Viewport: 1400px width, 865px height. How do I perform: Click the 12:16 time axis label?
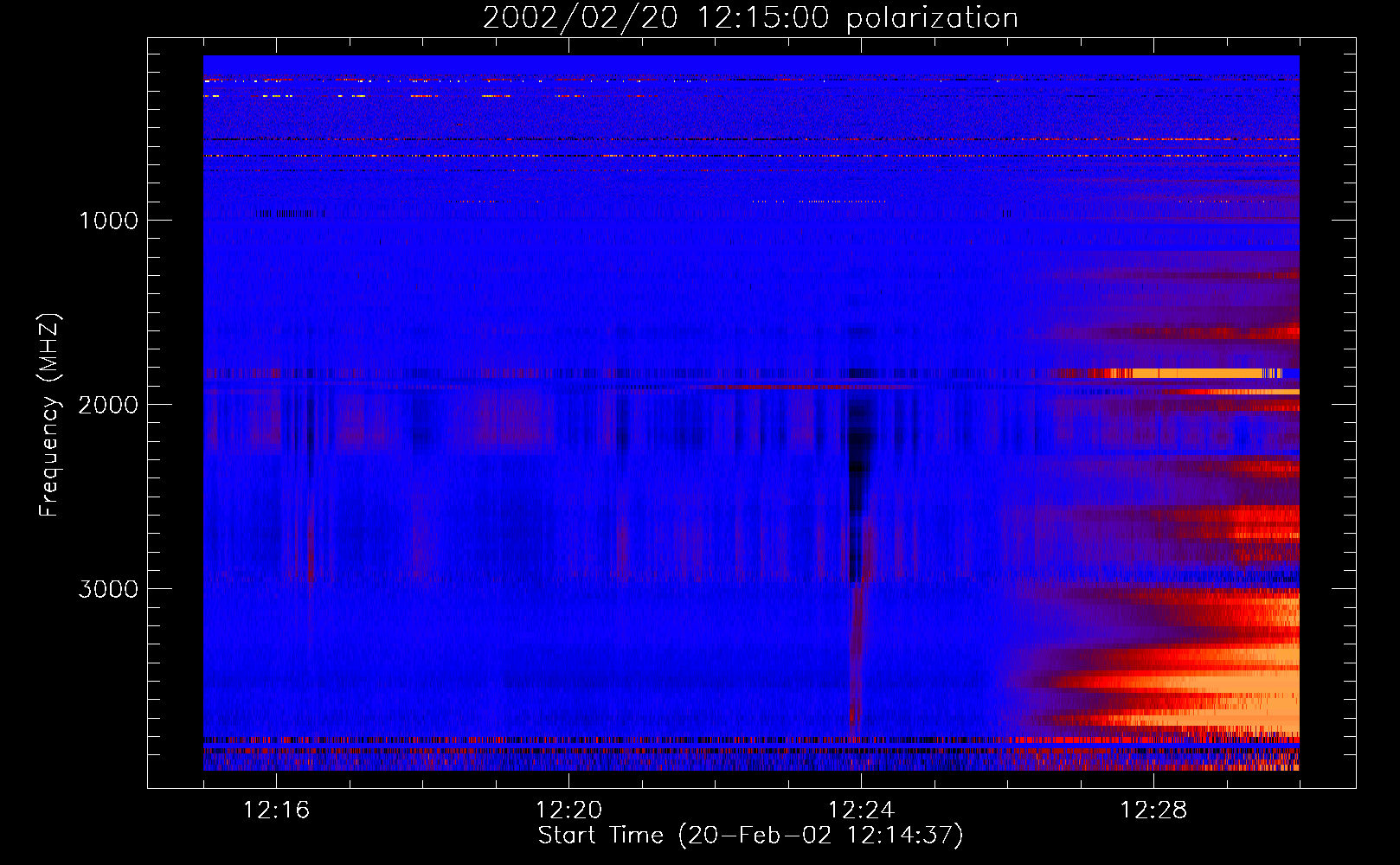pyautogui.click(x=276, y=811)
